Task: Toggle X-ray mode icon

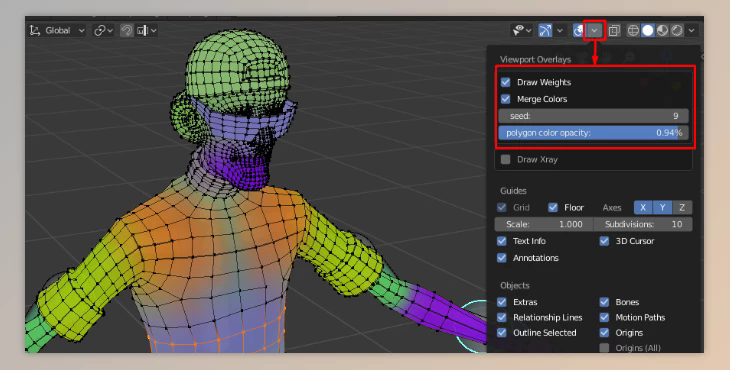Action: pos(614,31)
